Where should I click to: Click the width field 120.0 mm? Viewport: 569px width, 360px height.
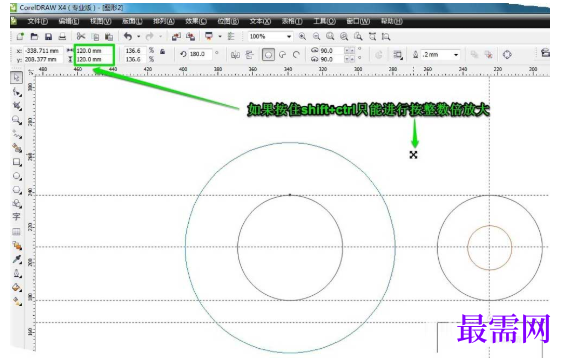94,51
